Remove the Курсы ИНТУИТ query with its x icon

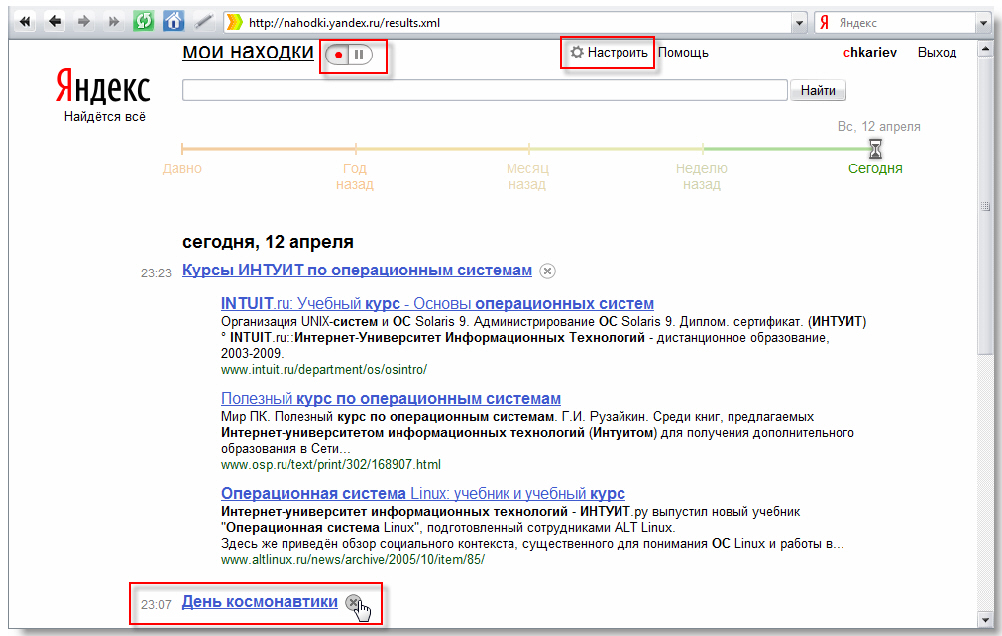coord(547,271)
